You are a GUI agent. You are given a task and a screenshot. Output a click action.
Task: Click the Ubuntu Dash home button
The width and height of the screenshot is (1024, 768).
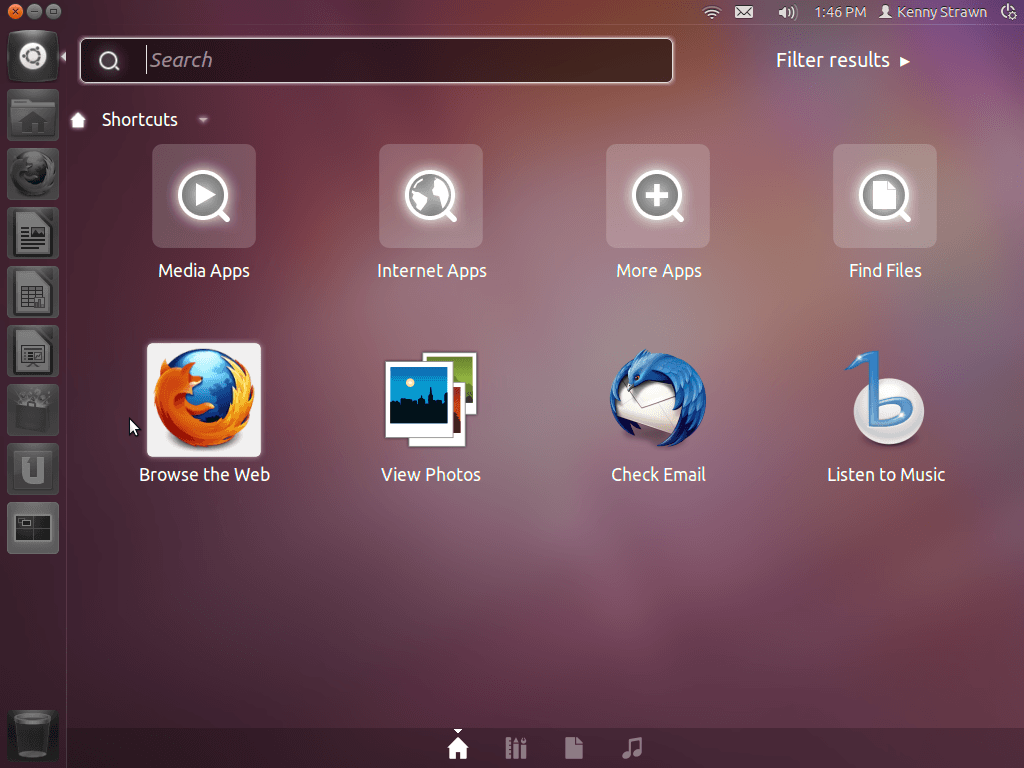(33, 56)
